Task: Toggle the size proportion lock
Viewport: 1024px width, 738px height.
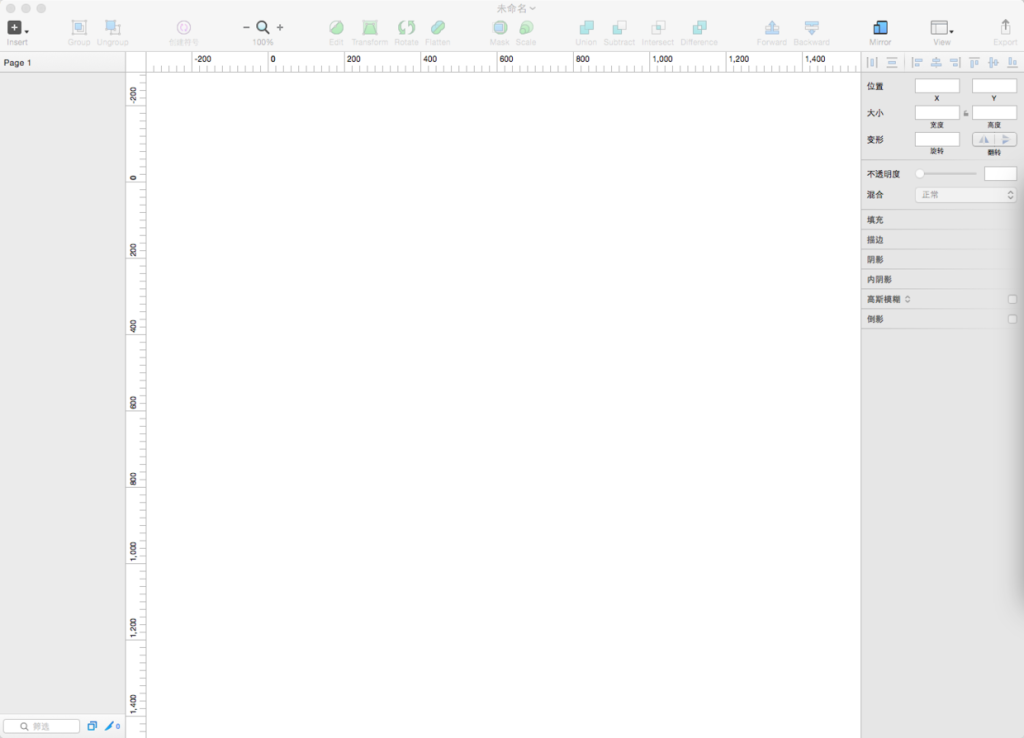Action: [966, 113]
